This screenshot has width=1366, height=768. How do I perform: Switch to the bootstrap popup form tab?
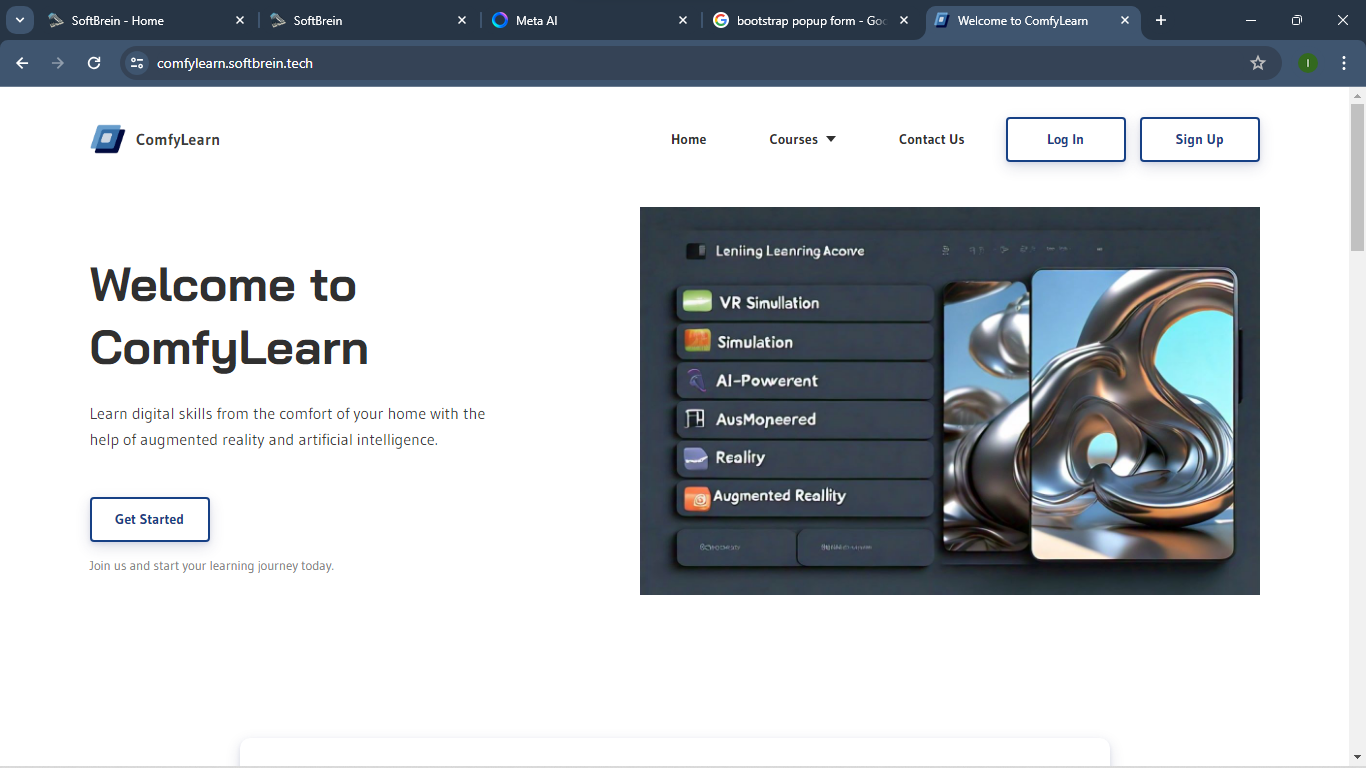(x=811, y=20)
